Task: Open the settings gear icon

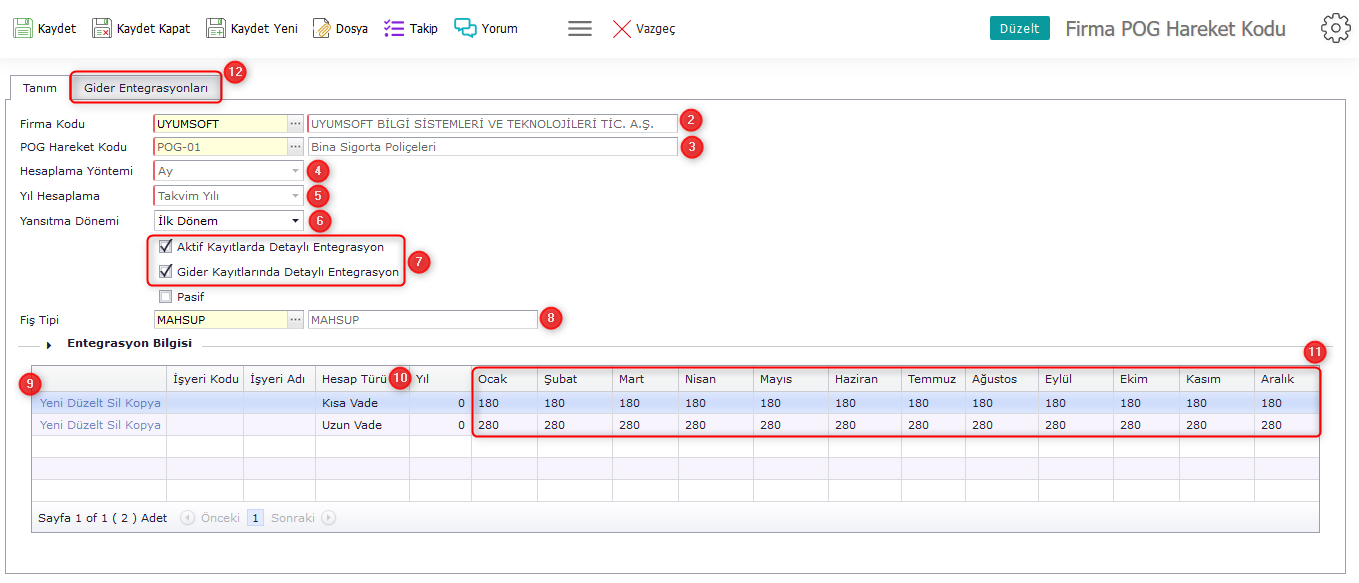Action: [1335, 28]
